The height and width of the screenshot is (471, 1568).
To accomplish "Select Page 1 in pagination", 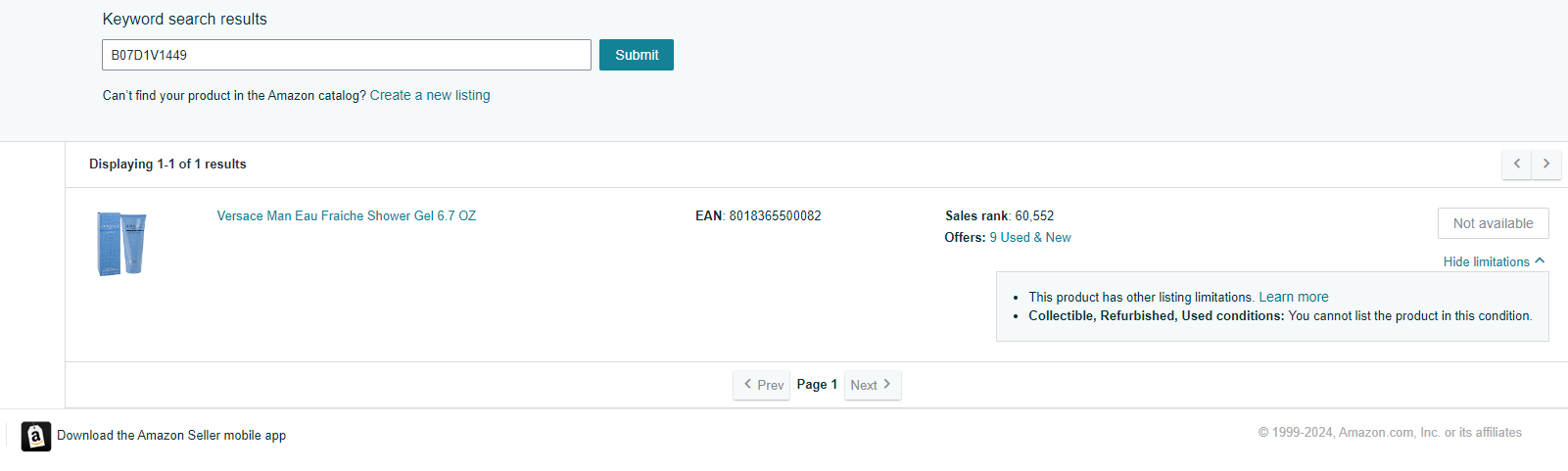I will (x=817, y=384).
